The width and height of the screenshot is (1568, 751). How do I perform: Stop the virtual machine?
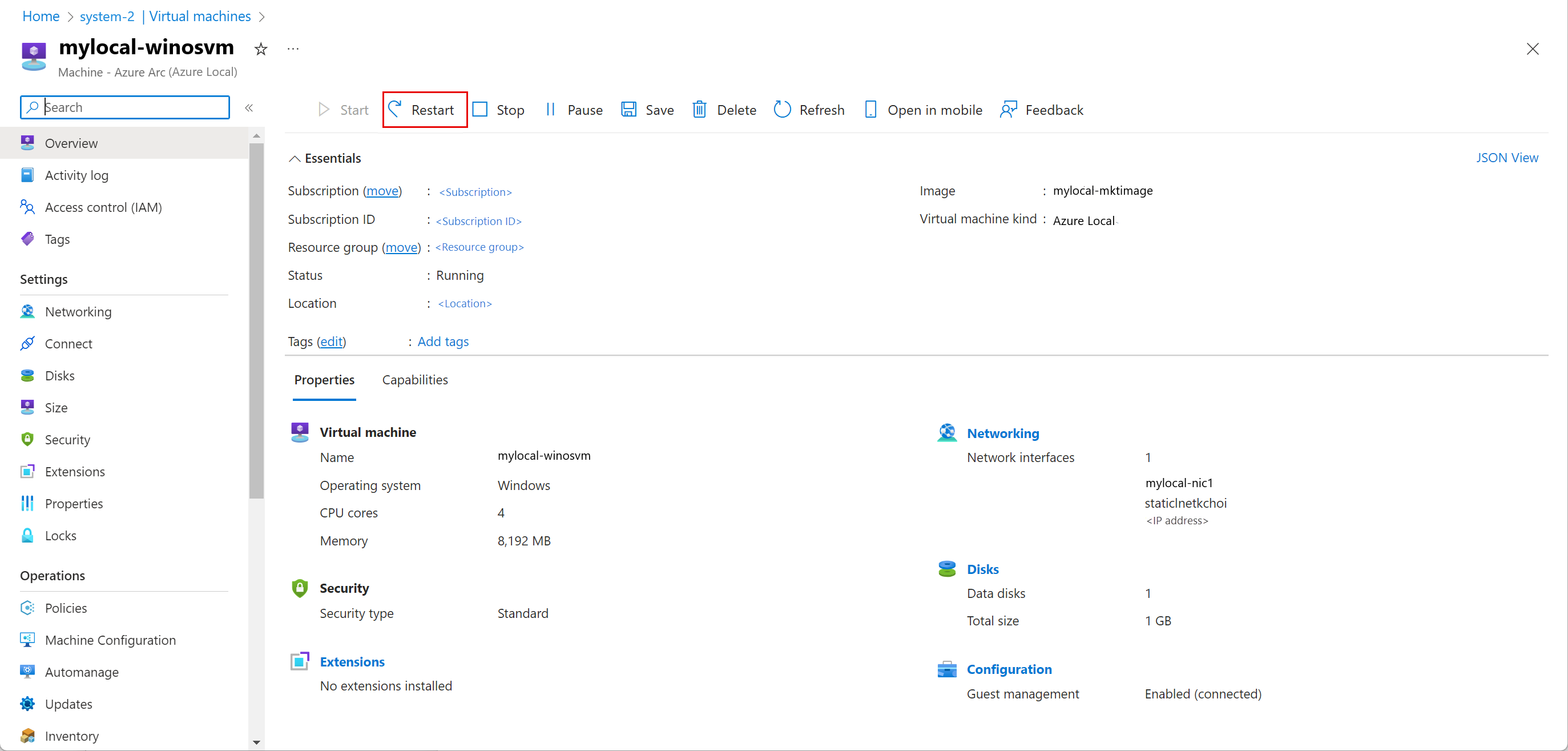click(498, 110)
